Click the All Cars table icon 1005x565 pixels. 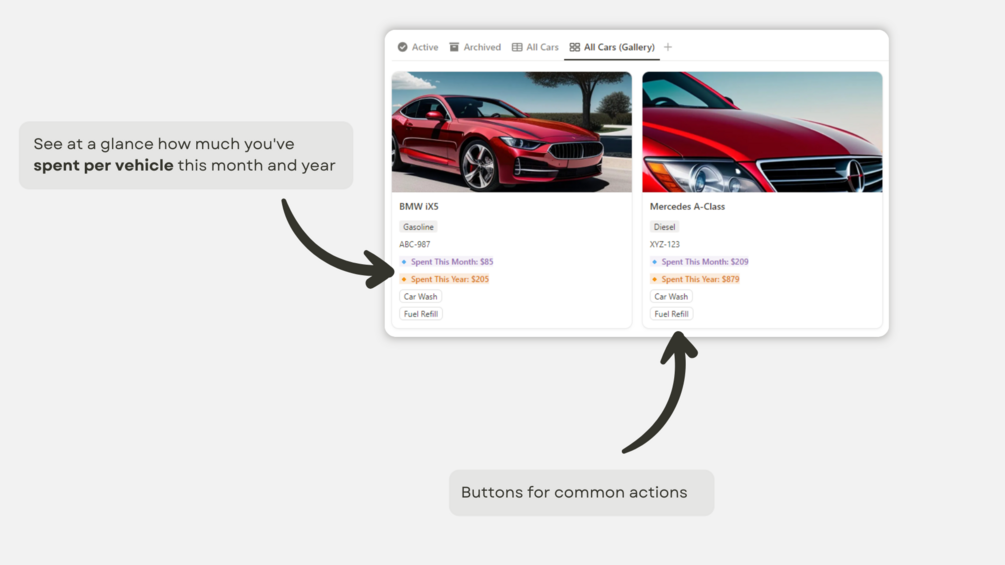(x=517, y=47)
